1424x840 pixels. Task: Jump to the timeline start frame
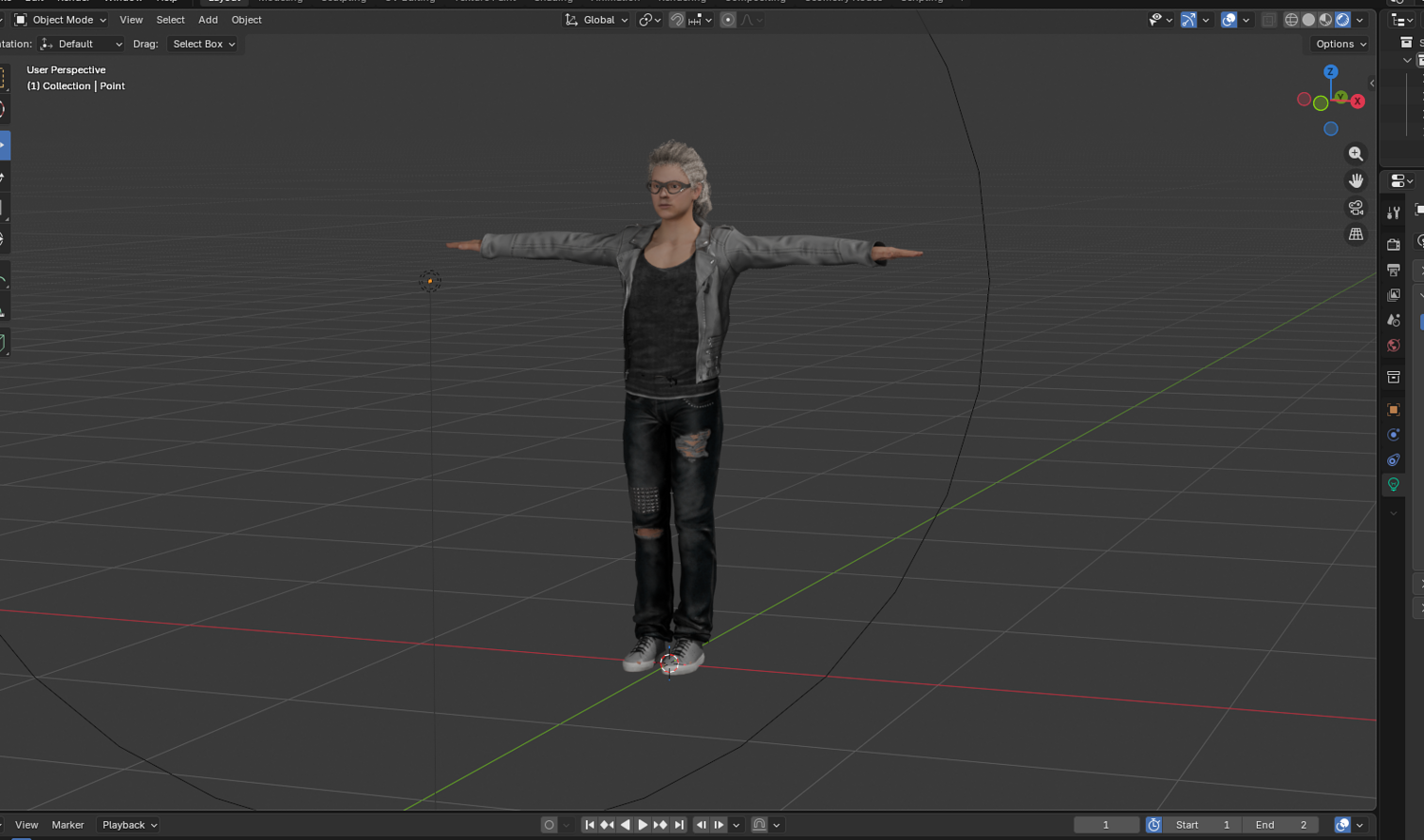[x=590, y=825]
